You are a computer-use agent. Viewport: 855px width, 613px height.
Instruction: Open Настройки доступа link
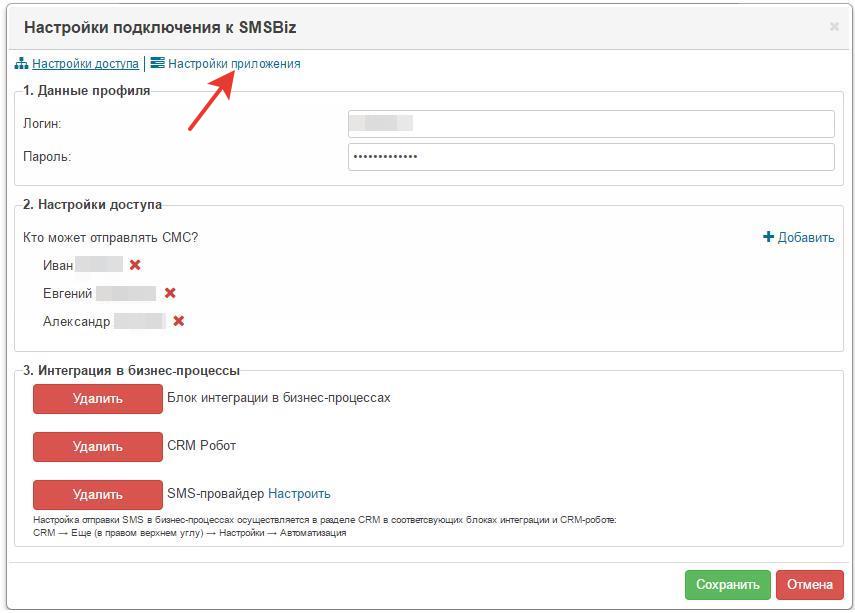tap(86, 64)
